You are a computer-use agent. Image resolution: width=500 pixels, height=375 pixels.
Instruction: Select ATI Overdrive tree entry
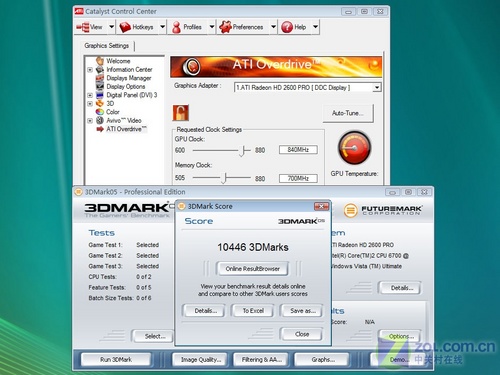[126, 129]
